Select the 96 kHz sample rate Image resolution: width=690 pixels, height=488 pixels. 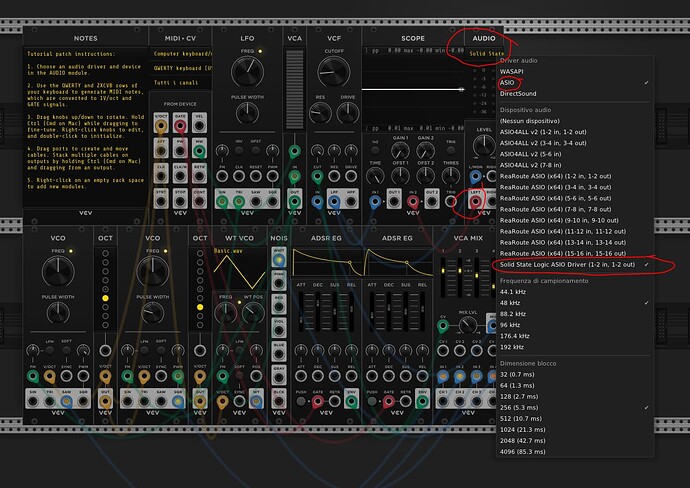tap(574, 325)
